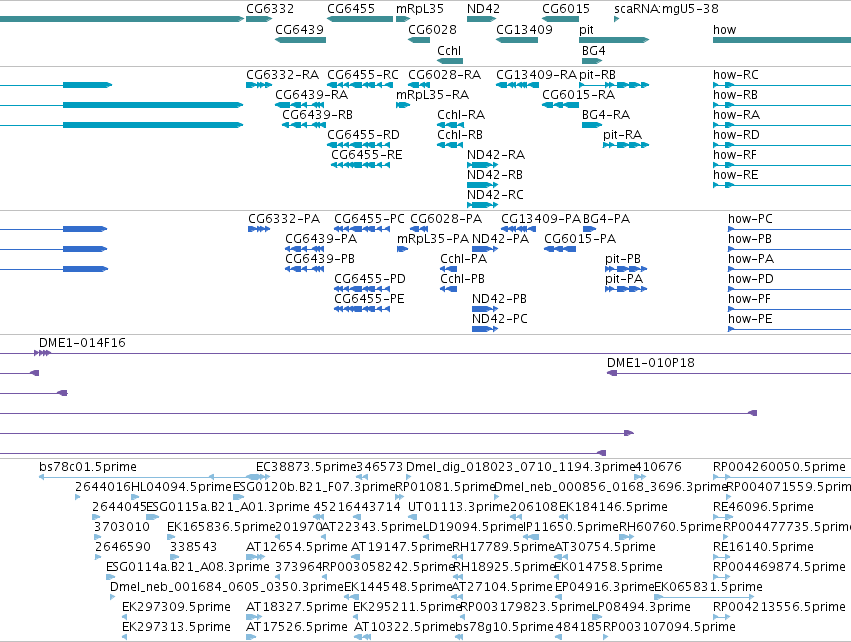Viewport: 851px width, 642px height.
Task: Select transcript label pit-RB
Action: pos(598,75)
